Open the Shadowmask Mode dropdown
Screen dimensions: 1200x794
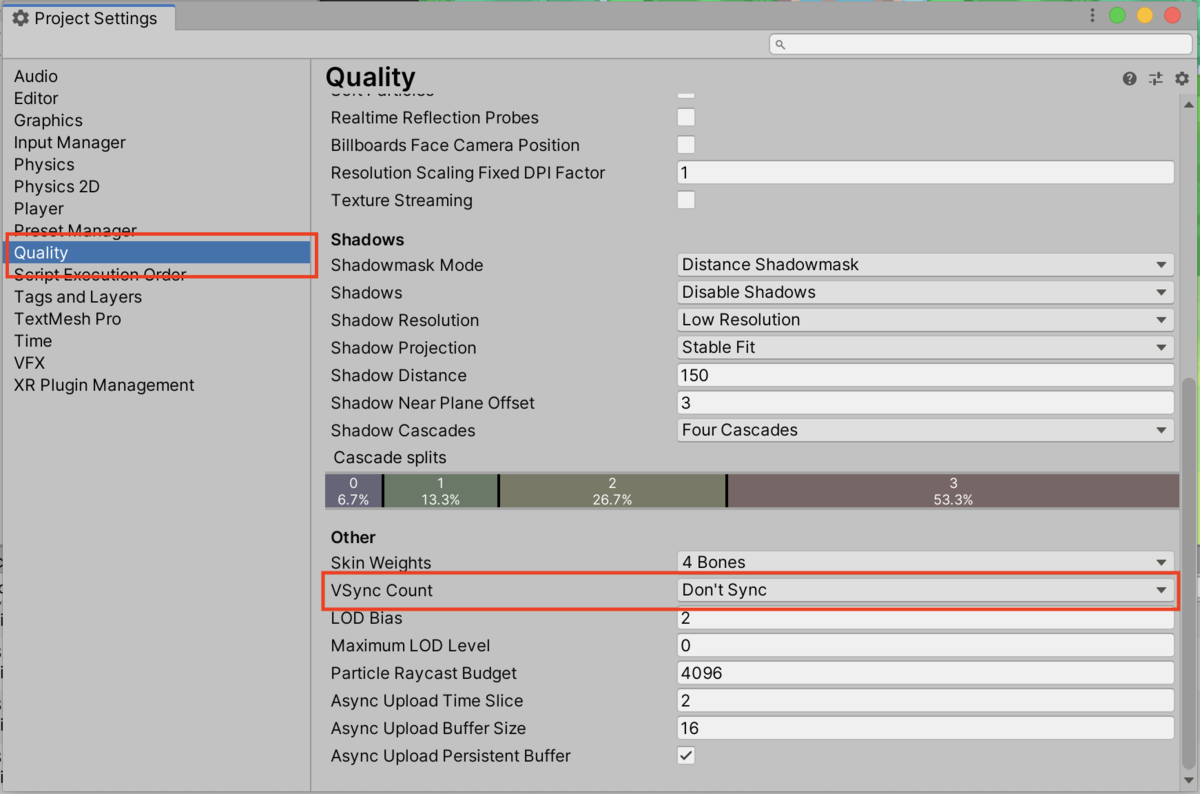tap(924, 264)
